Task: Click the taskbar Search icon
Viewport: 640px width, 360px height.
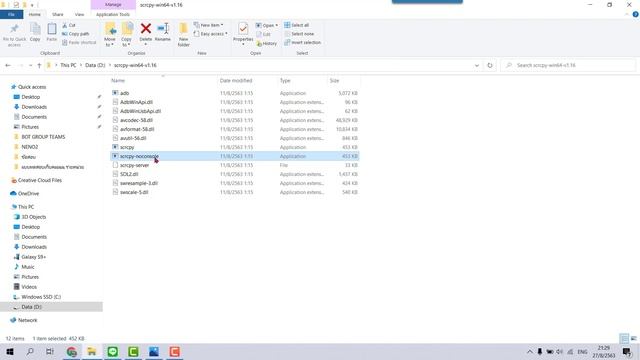Action: coord(30,351)
